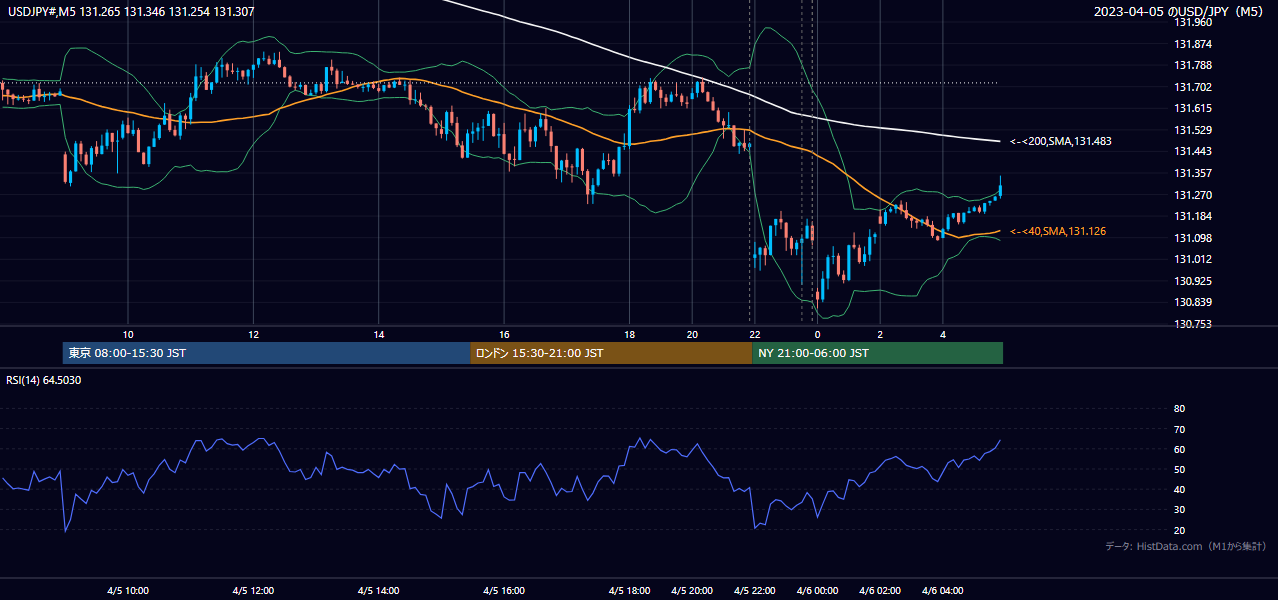Image resolution: width=1278 pixels, height=600 pixels.
Task: Click the bottom date label 4/5 16:00
Action: tap(503, 591)
